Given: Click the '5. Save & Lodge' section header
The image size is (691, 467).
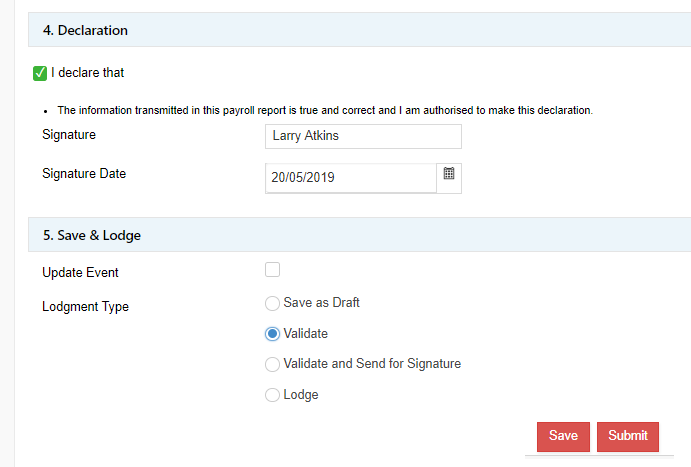Looking at the screenshot, I should (x=92, y=236).
